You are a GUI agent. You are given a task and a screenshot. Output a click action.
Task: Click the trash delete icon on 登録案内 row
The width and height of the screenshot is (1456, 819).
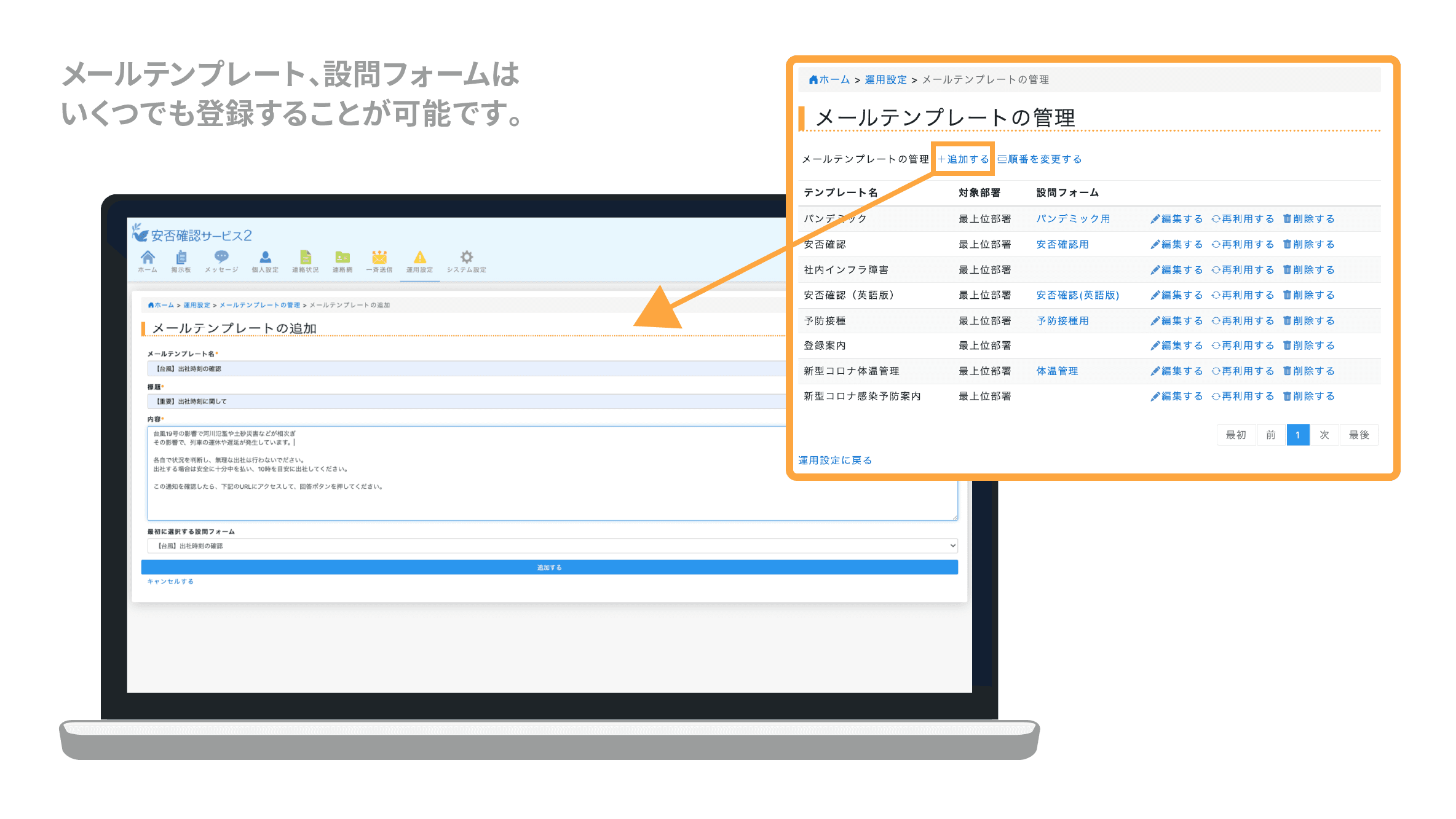coord(1287,345)
